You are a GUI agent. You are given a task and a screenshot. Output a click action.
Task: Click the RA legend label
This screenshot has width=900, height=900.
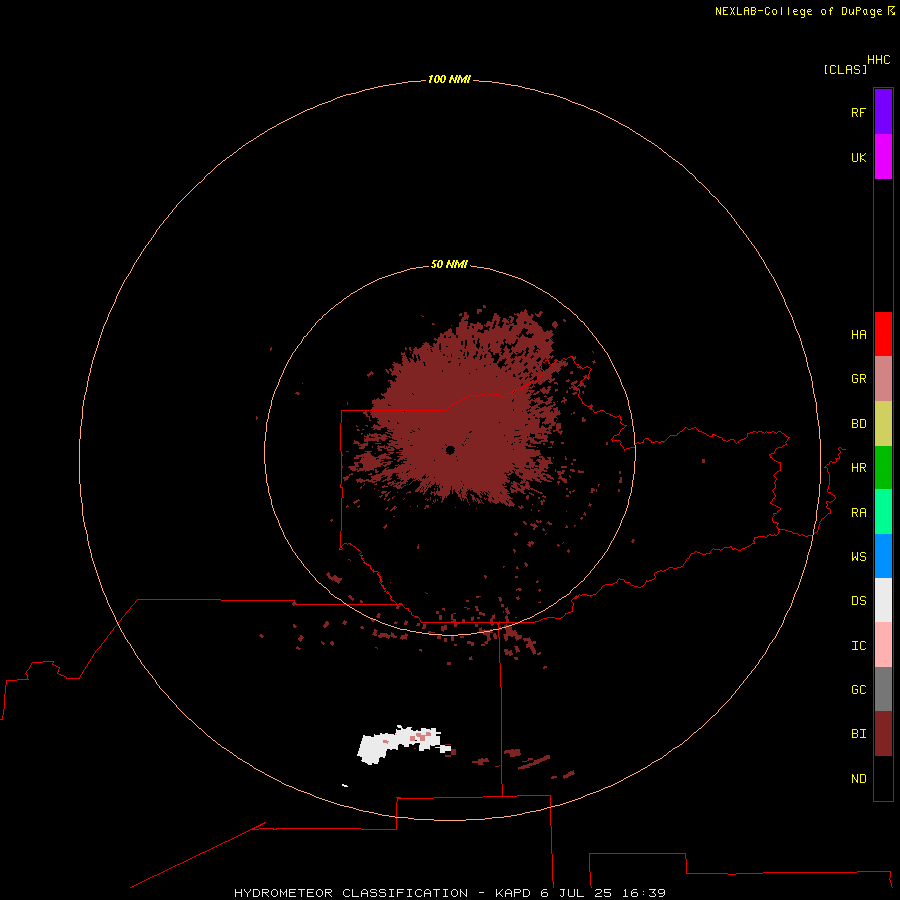click(x=858, y=513)
